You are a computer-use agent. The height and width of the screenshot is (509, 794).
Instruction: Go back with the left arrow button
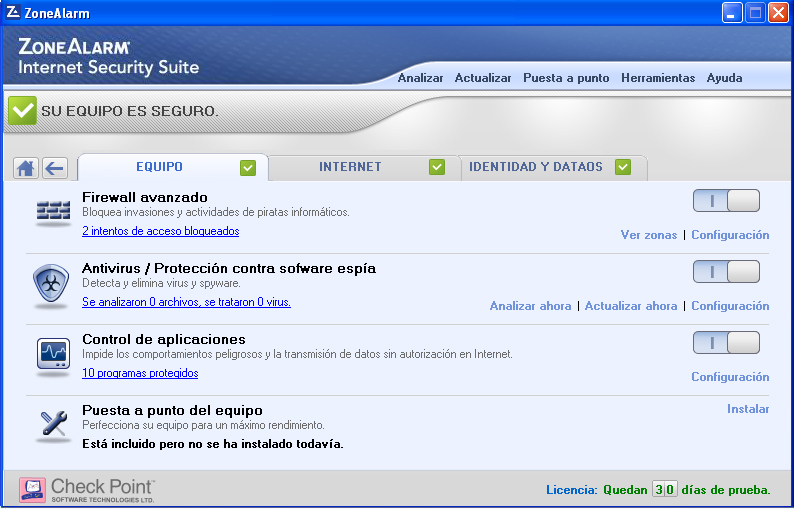click(55, 168)
